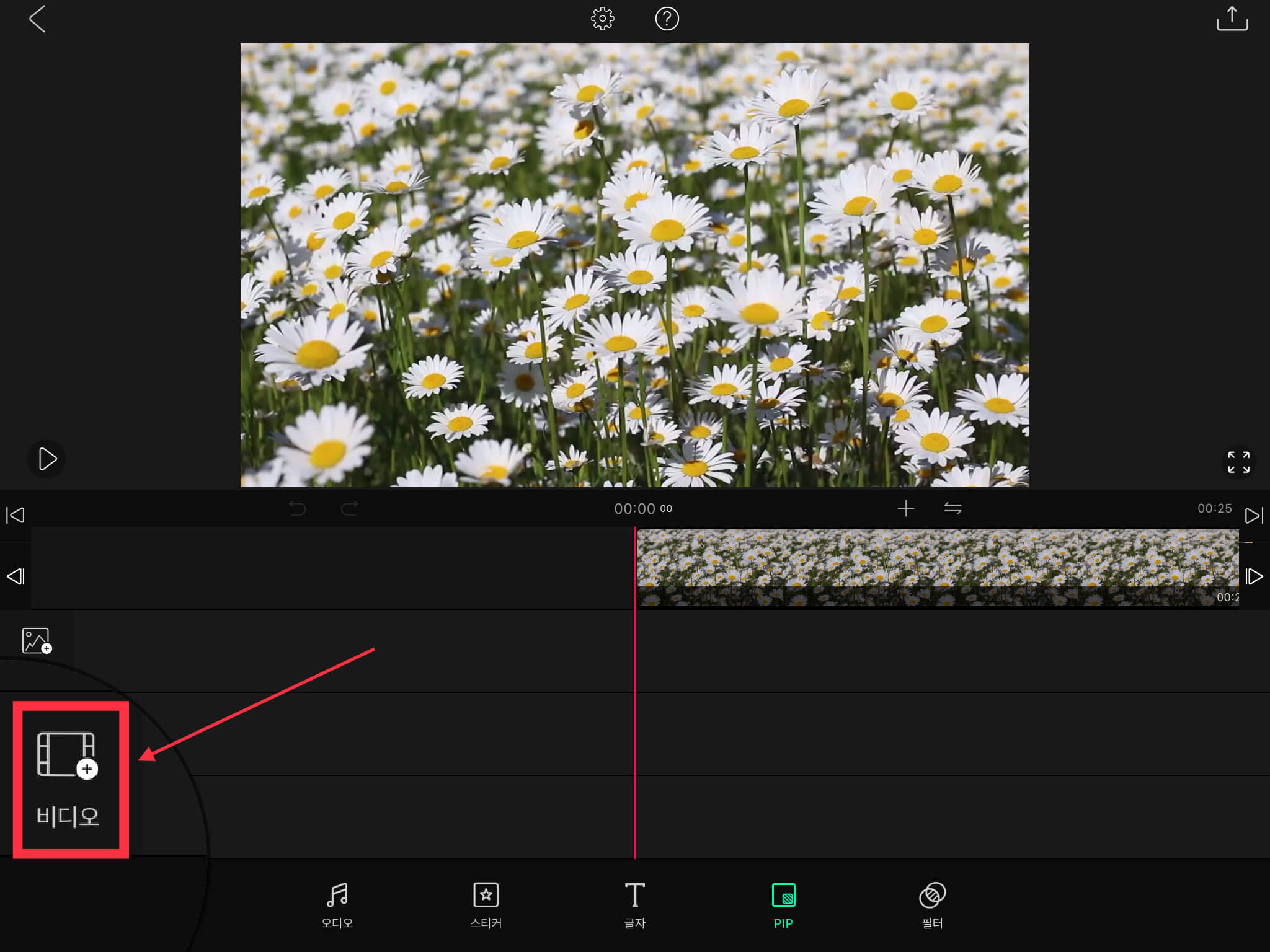Select the 필터 filter tab
Viewport: 1270px width, 952px height.
pos(932,905)
